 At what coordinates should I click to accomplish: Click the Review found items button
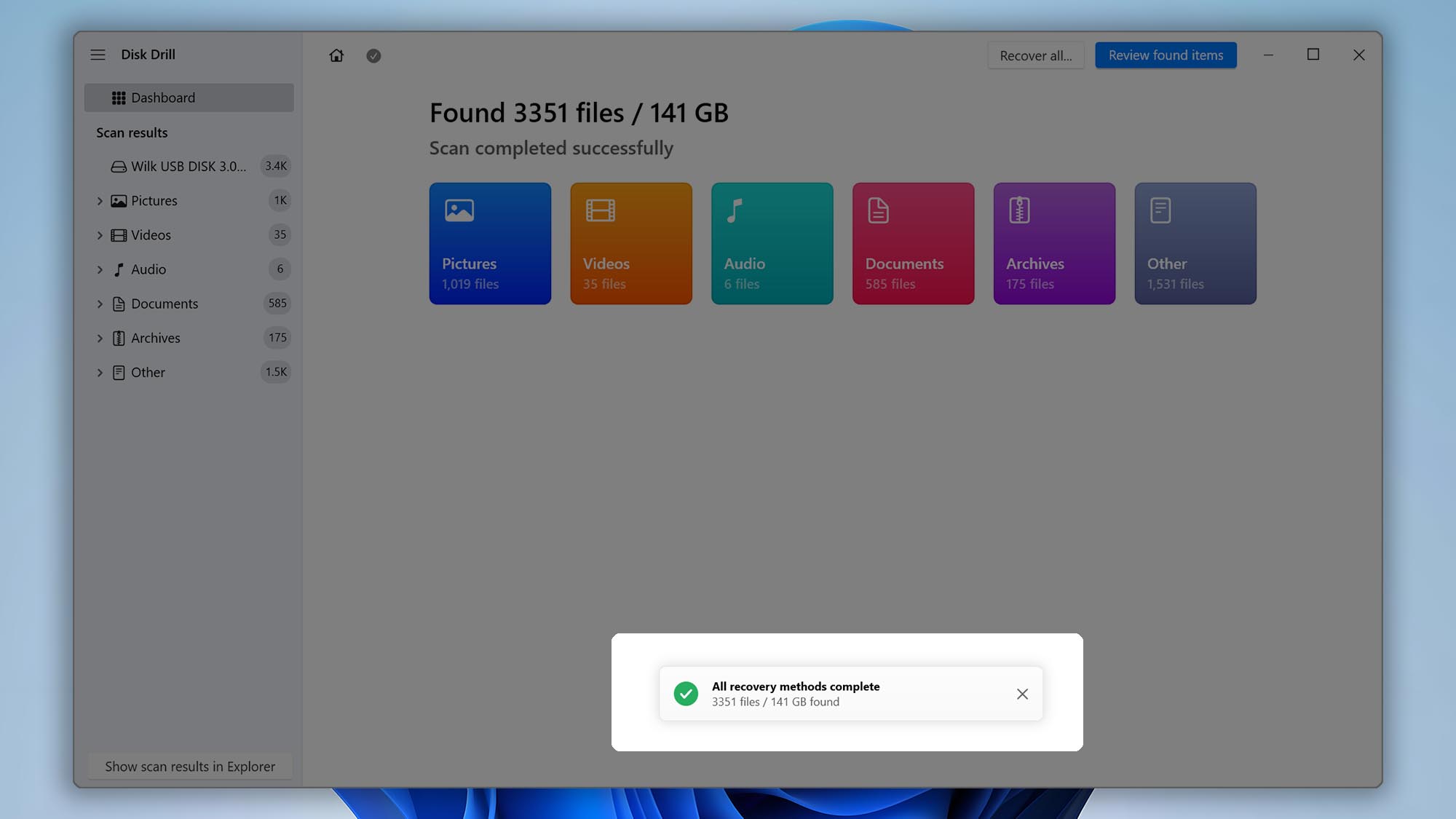pos(1165,55)
